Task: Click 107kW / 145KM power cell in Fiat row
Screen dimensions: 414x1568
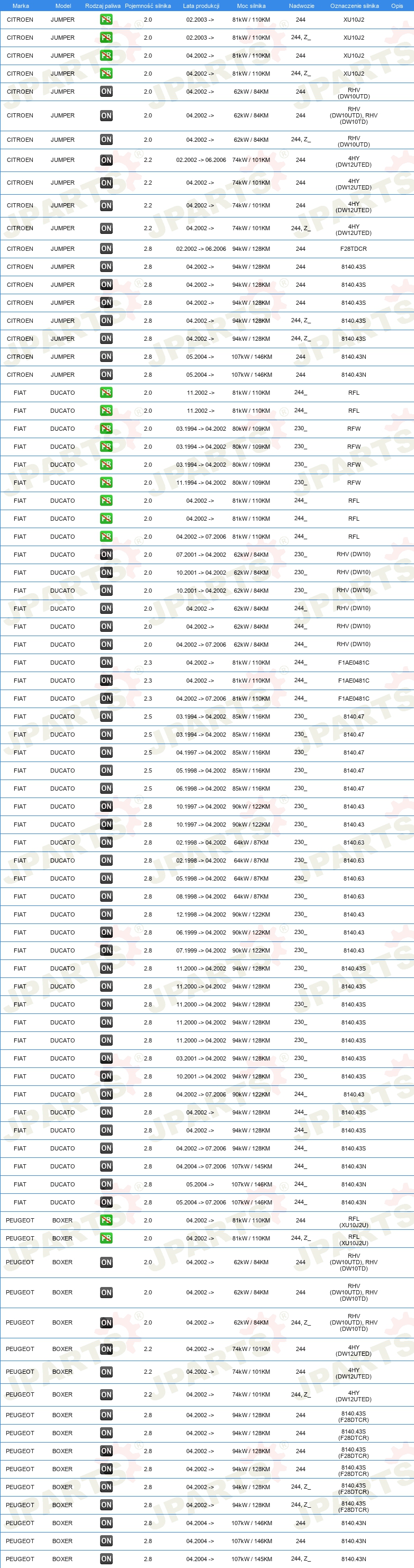Action: click(251, 1166)
